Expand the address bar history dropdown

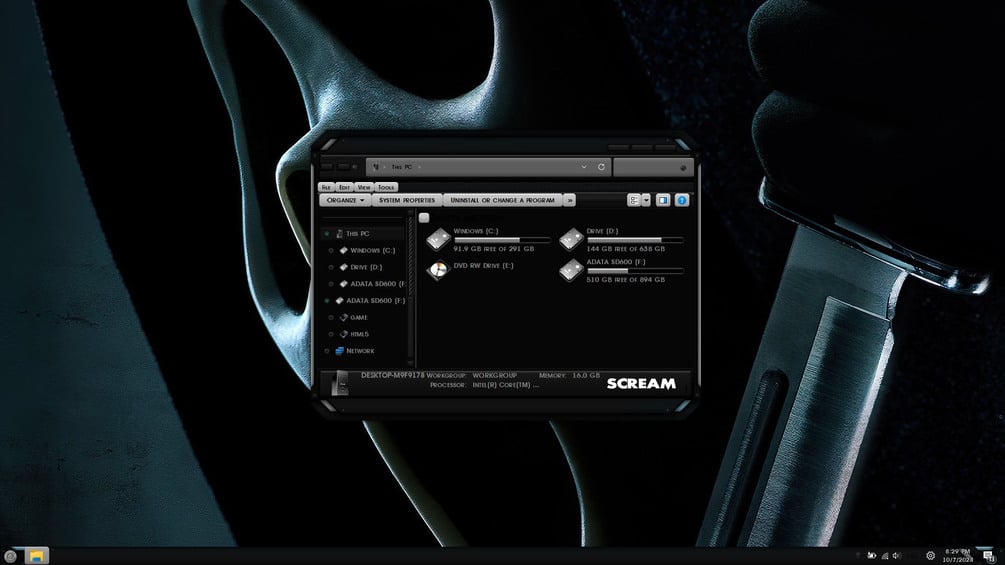pyautogui.click(x=584, y=167)
